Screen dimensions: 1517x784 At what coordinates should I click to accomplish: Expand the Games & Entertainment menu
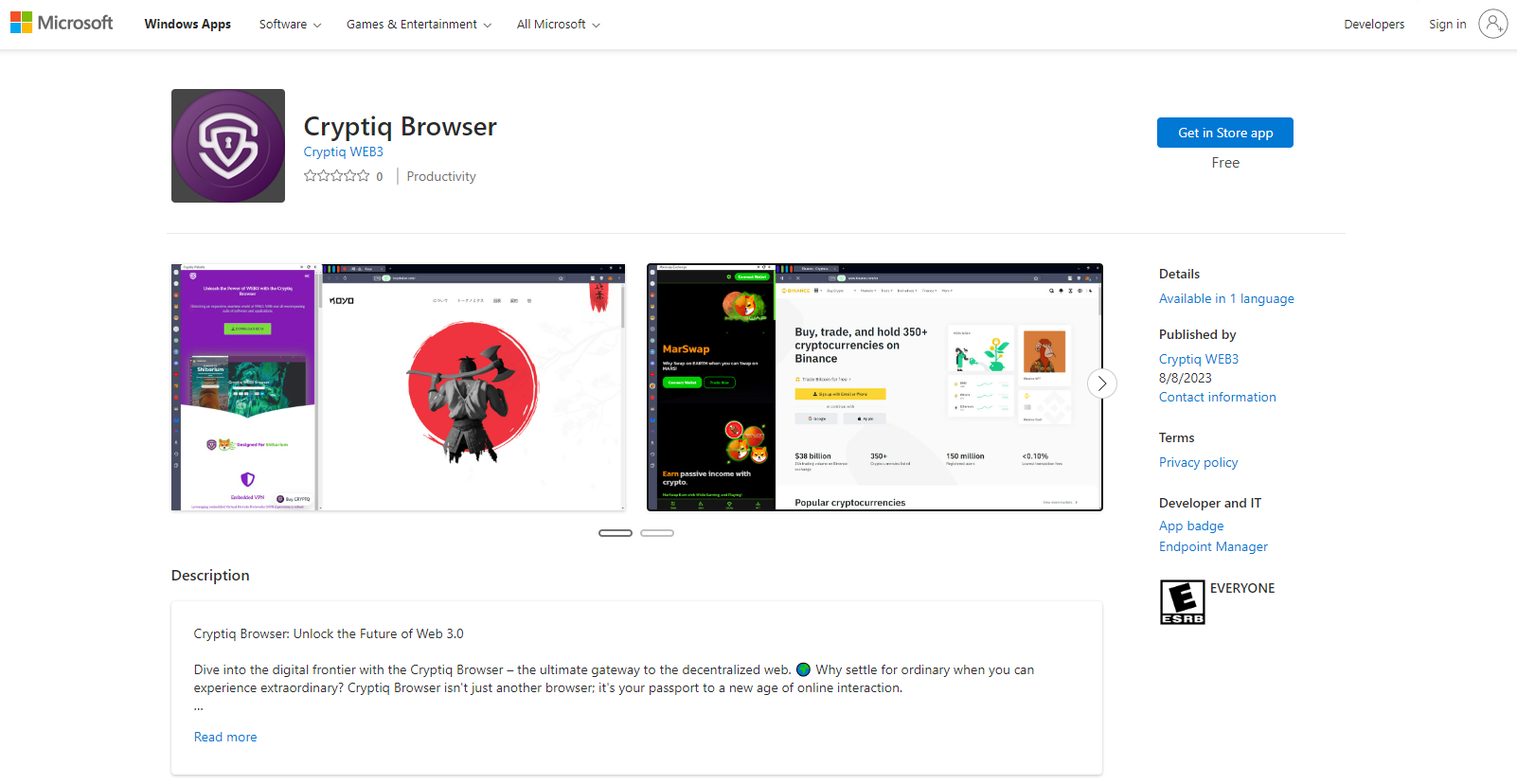tap(419, 25)
